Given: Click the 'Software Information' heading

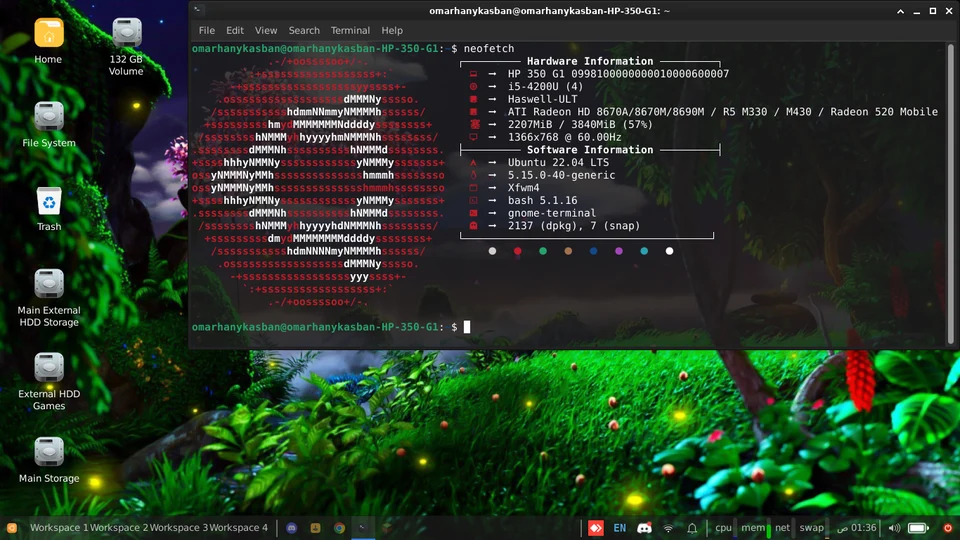Looking at the screenshot, I should (590, 149).
